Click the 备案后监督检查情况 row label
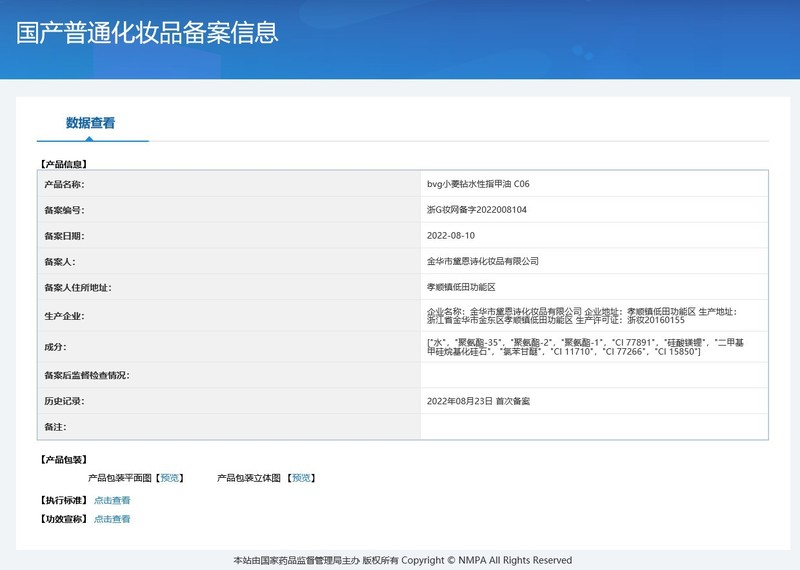Screen dimensions: 800x570 pos(87,376)
